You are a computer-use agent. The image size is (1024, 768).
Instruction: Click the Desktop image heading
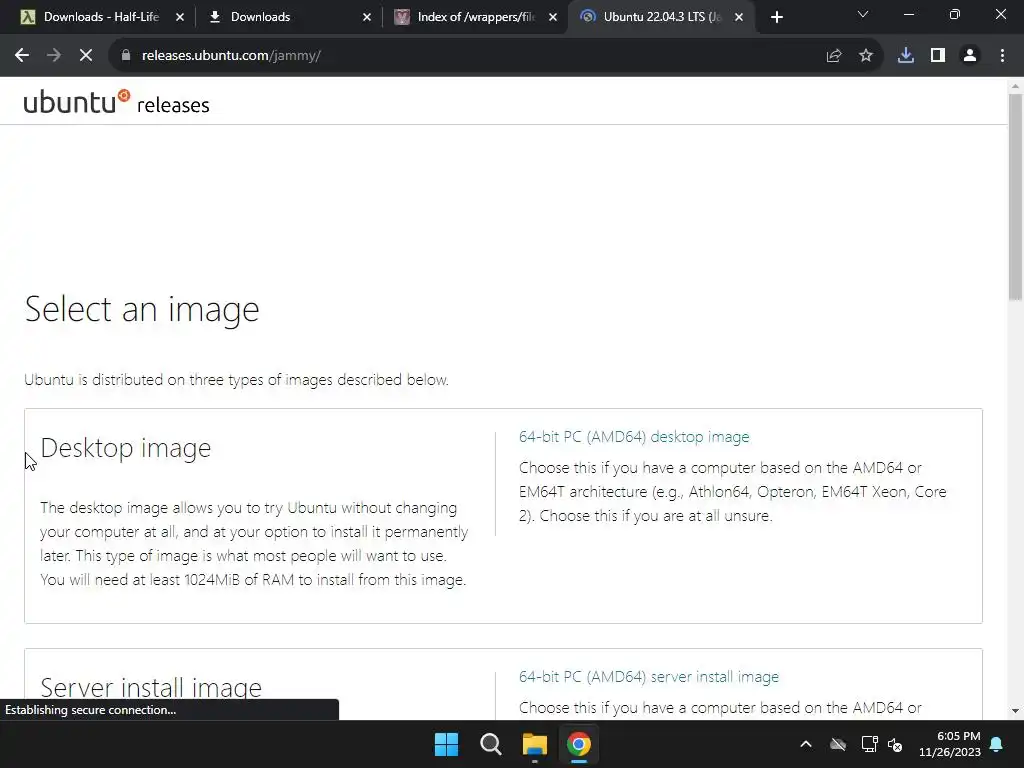click(125, 449)
